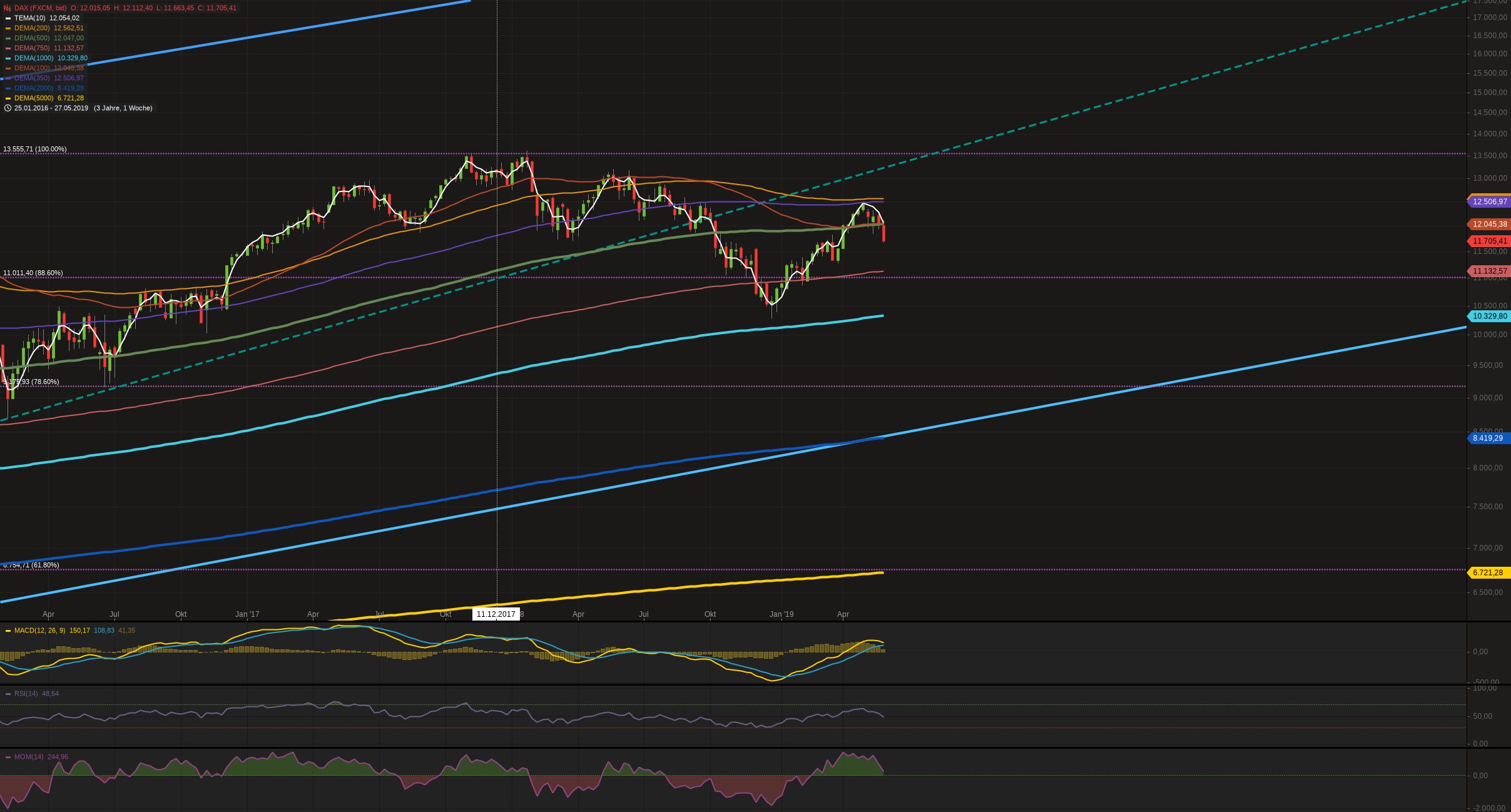The height and width of the screenshot is (812, 1511).
Task: Click the MOM(14) legend marker
Action: click(8, 757)
